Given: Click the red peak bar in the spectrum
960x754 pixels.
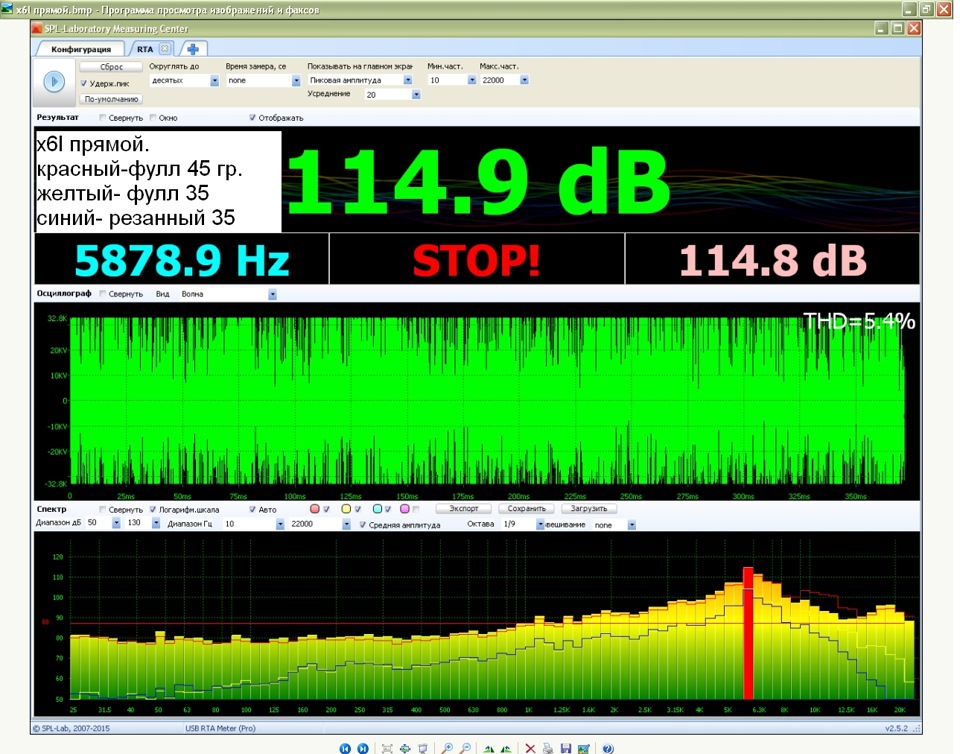Looking at the screenshot, I should click(748, 633).
